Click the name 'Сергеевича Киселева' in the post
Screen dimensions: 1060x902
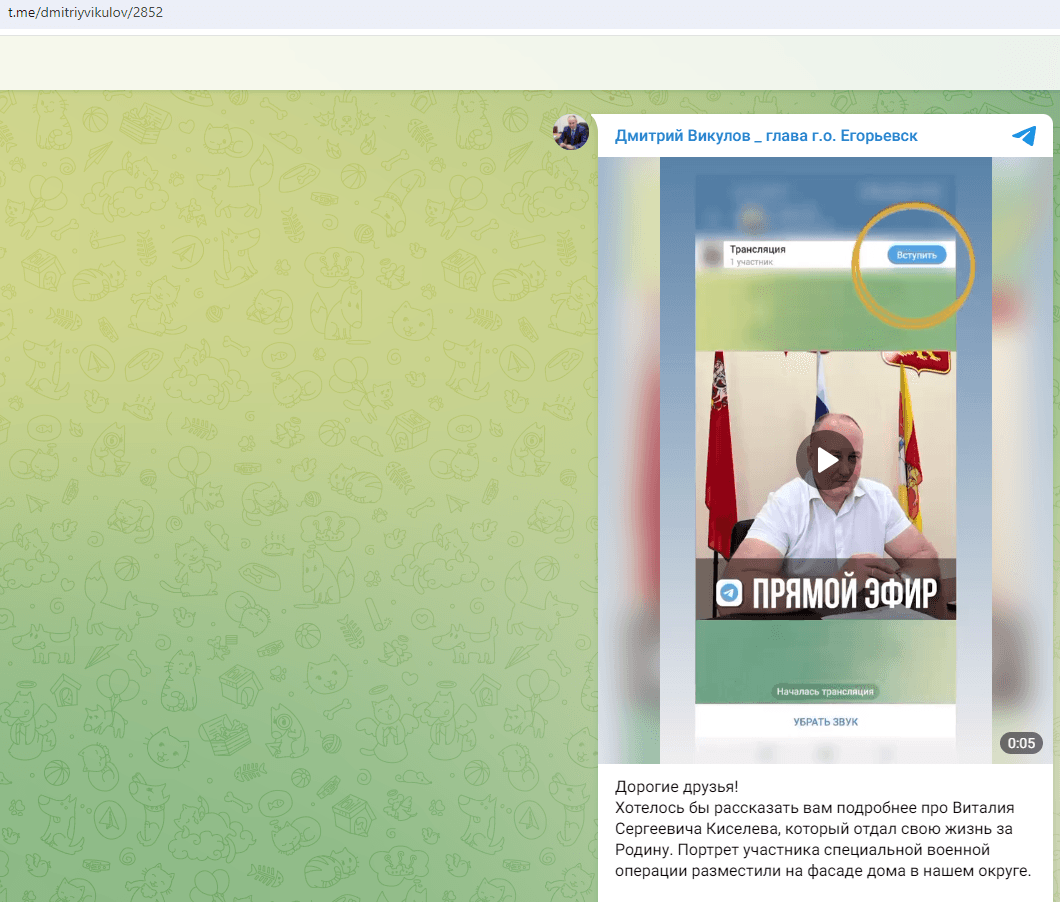[698, 829]
